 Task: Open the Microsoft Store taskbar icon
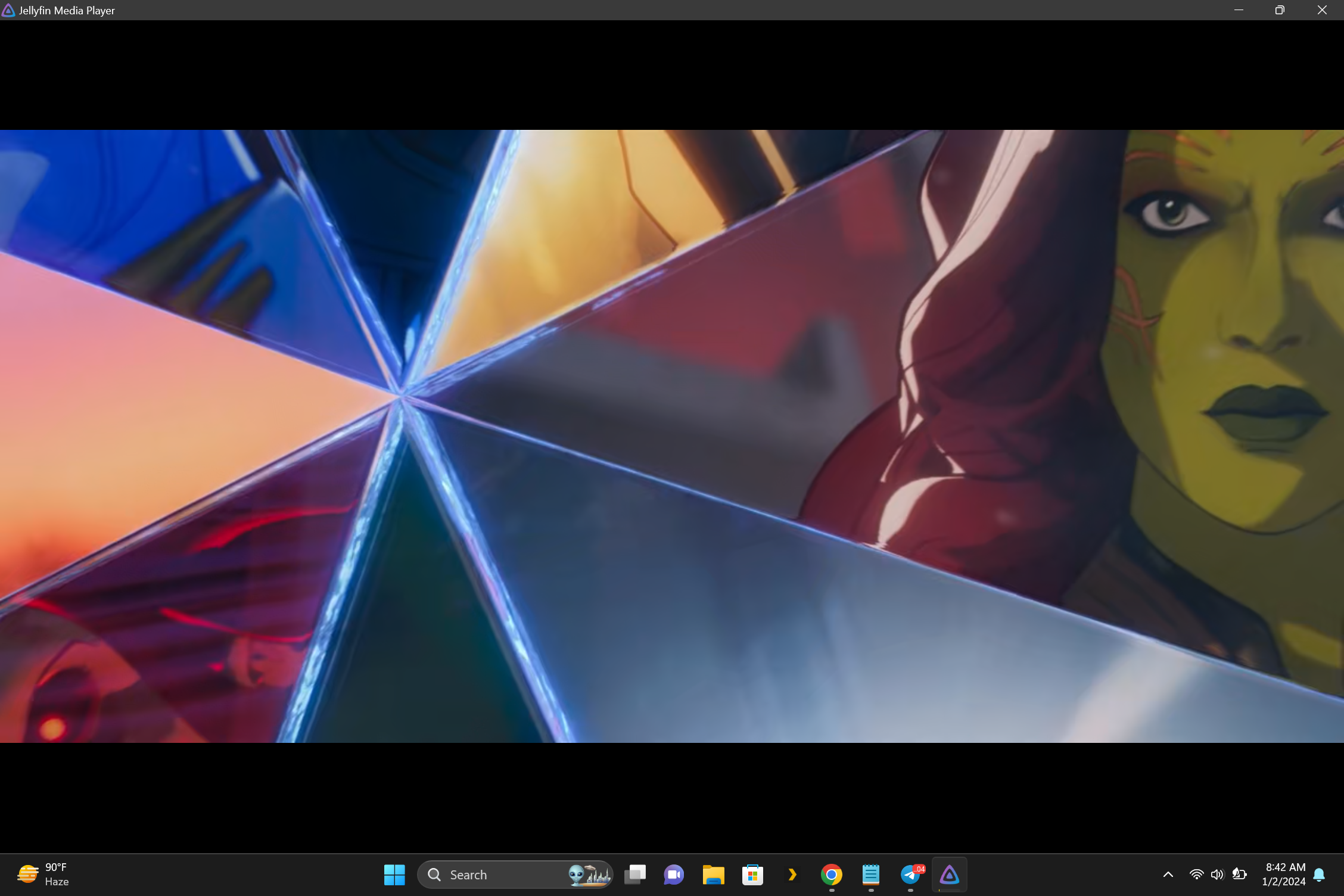[752, 875]
